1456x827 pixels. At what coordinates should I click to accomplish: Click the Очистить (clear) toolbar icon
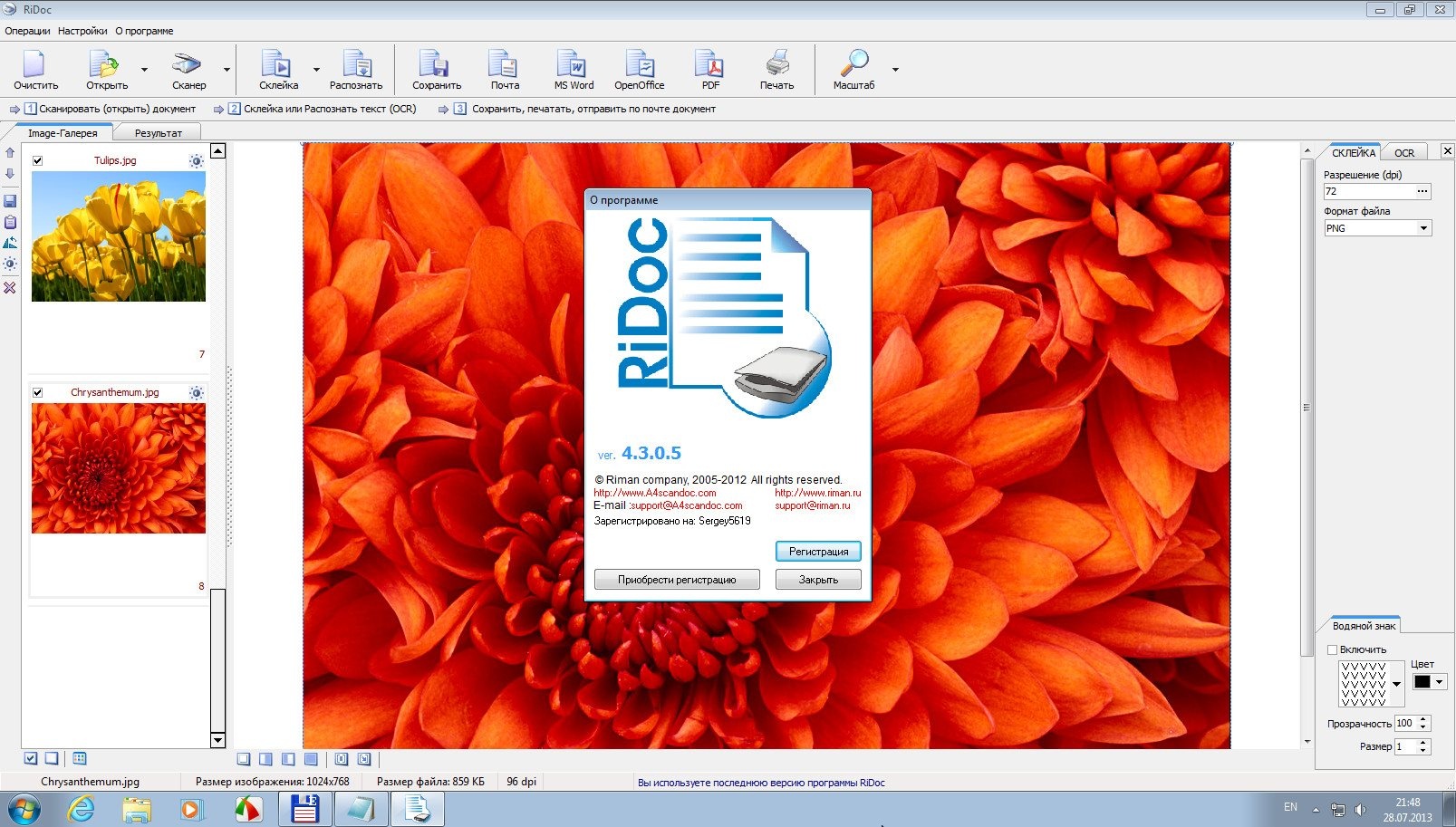[34, 63]
